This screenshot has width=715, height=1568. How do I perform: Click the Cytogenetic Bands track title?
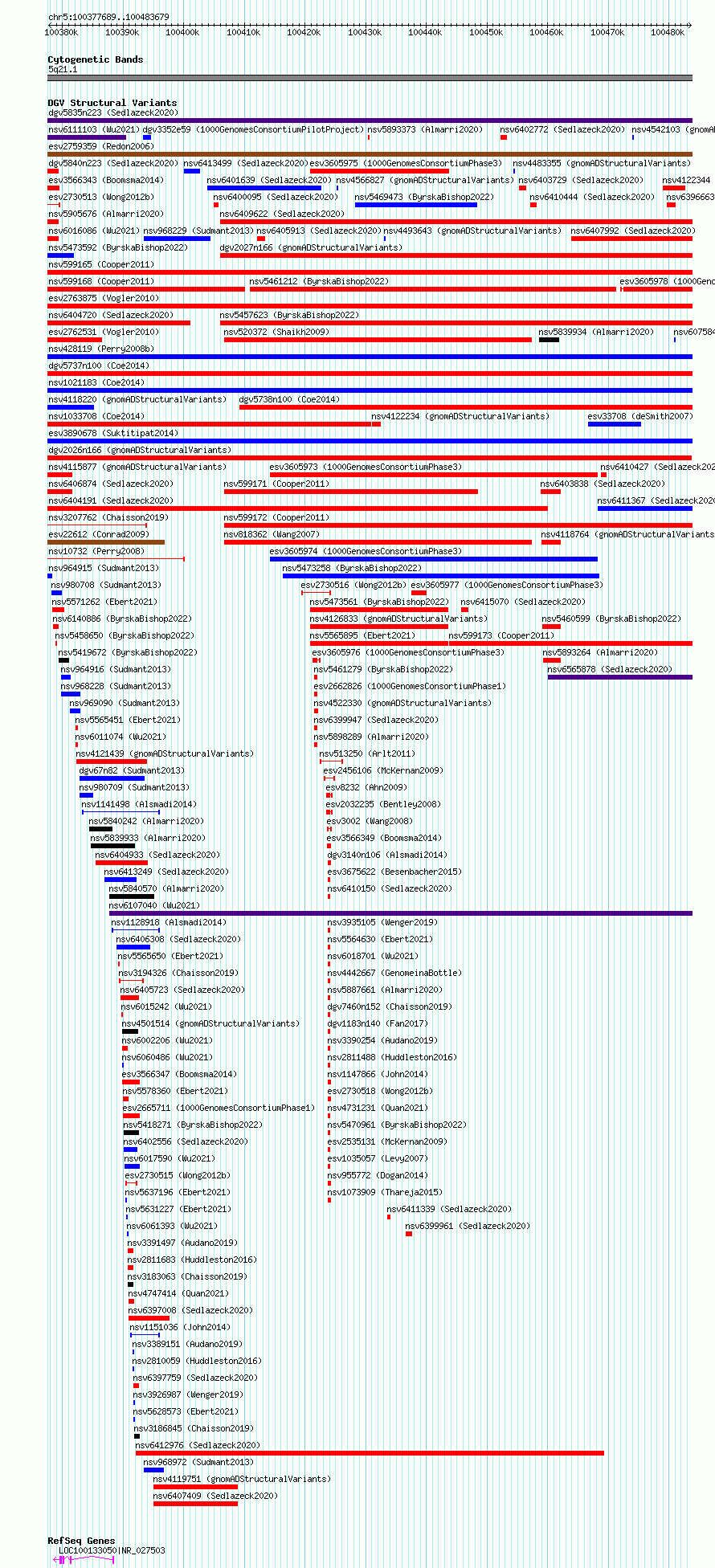96,59
